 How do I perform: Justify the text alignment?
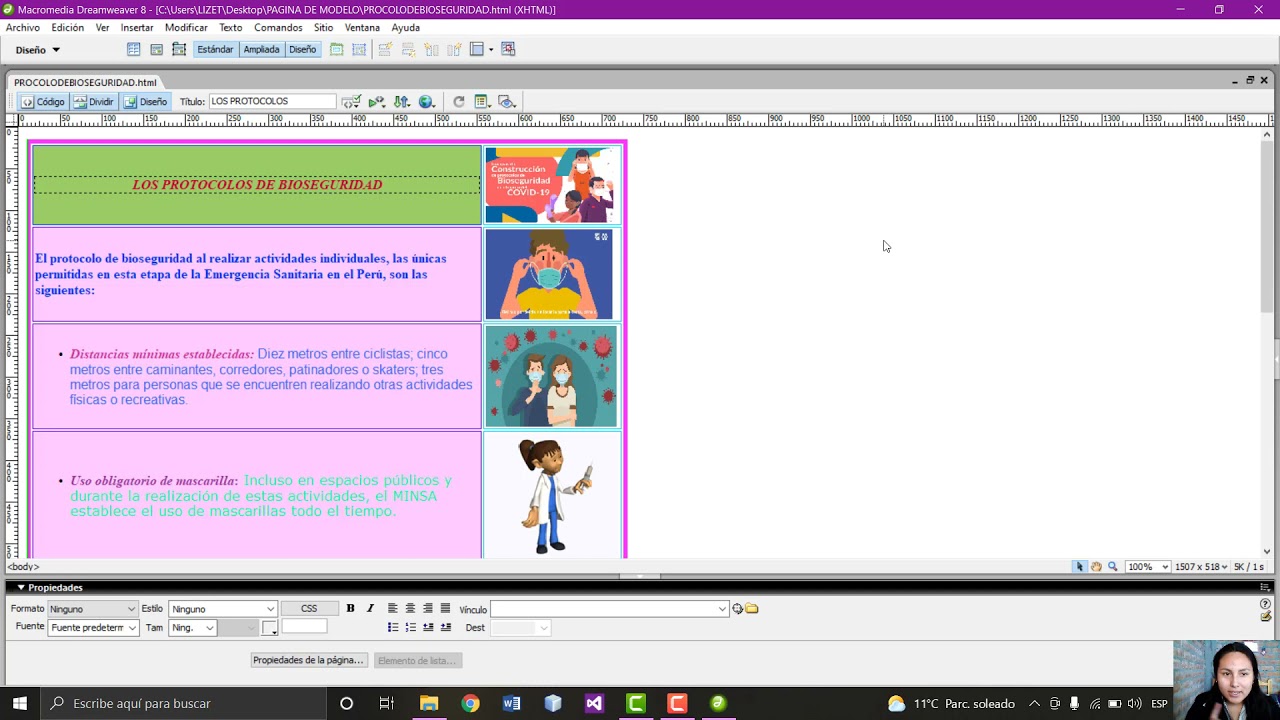446,608
